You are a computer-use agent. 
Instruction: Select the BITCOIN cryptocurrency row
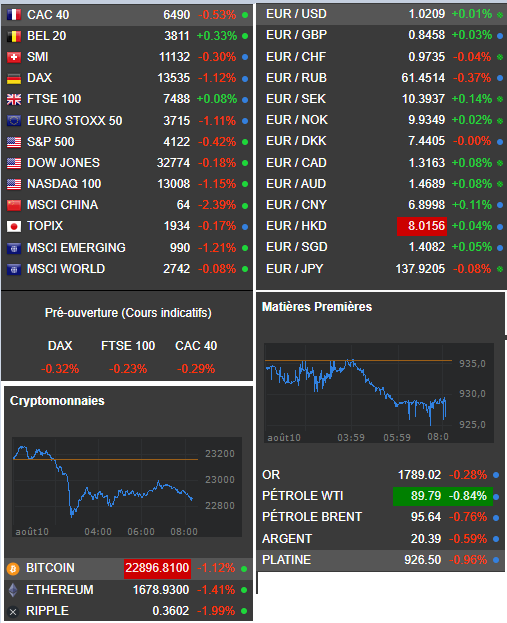click(x=128, y=569)
